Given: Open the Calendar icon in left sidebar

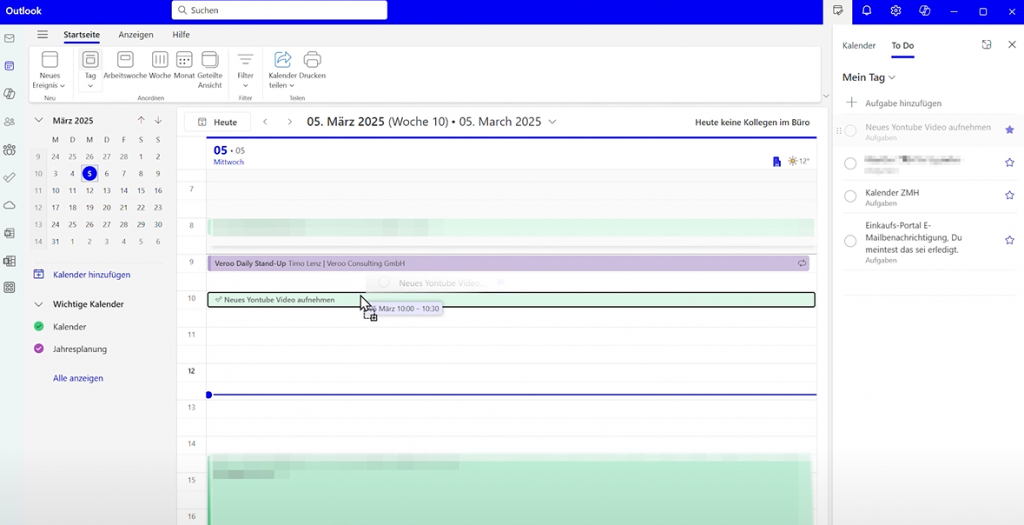Looking at the screenshot, I should pos(9,66).
